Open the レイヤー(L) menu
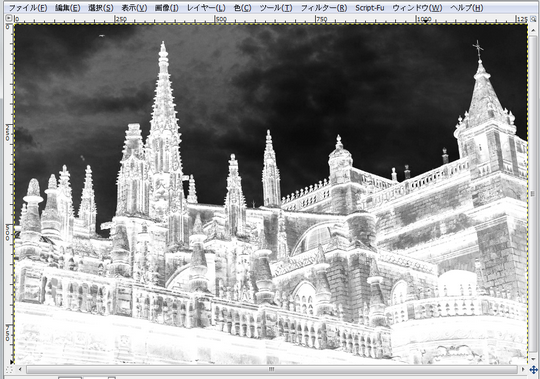The image size is (540, 379). (206, 8)
